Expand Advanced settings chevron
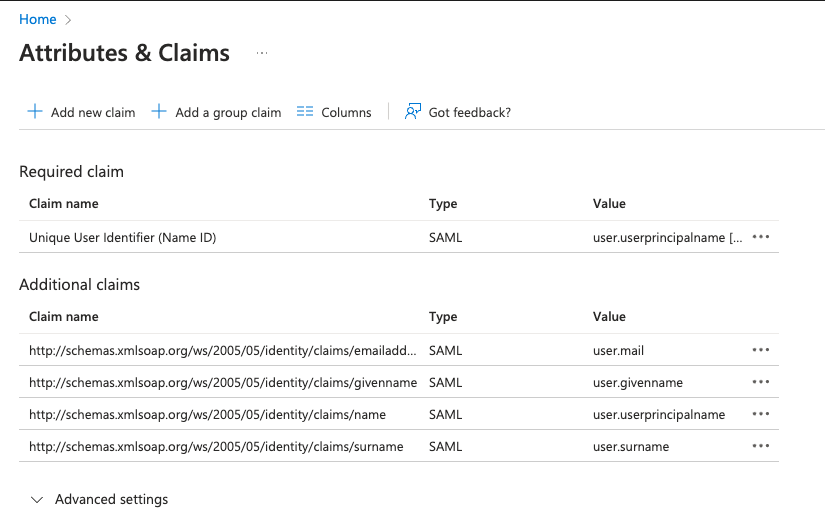This screenshot has width=825, height=530. click(37, 499)
